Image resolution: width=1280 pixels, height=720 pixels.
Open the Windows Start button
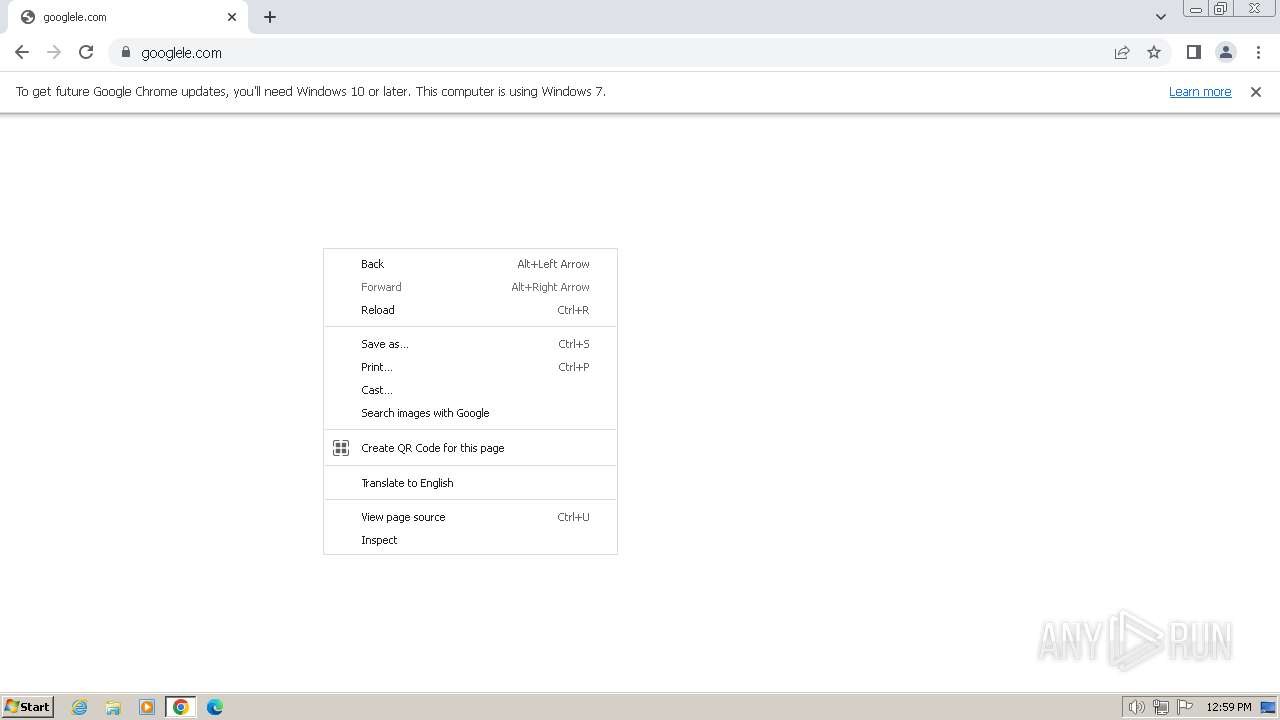point(28,706)
